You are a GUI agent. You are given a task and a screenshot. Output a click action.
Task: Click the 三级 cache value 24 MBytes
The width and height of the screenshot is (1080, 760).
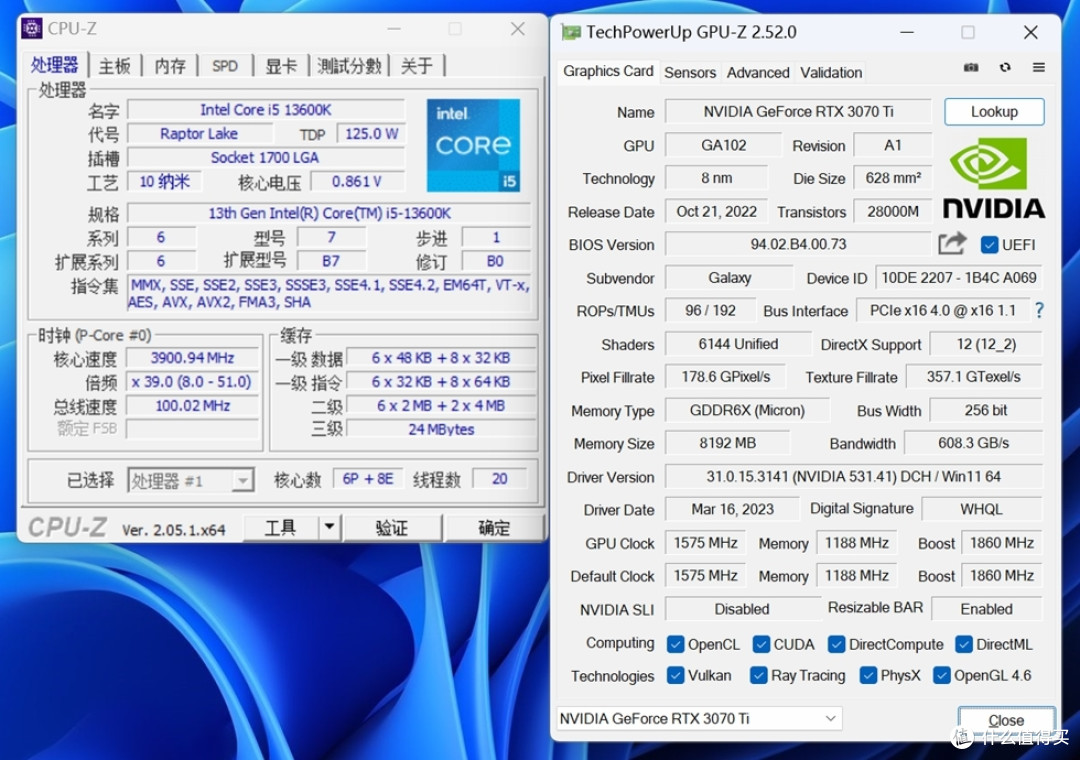tap(441, 429)
